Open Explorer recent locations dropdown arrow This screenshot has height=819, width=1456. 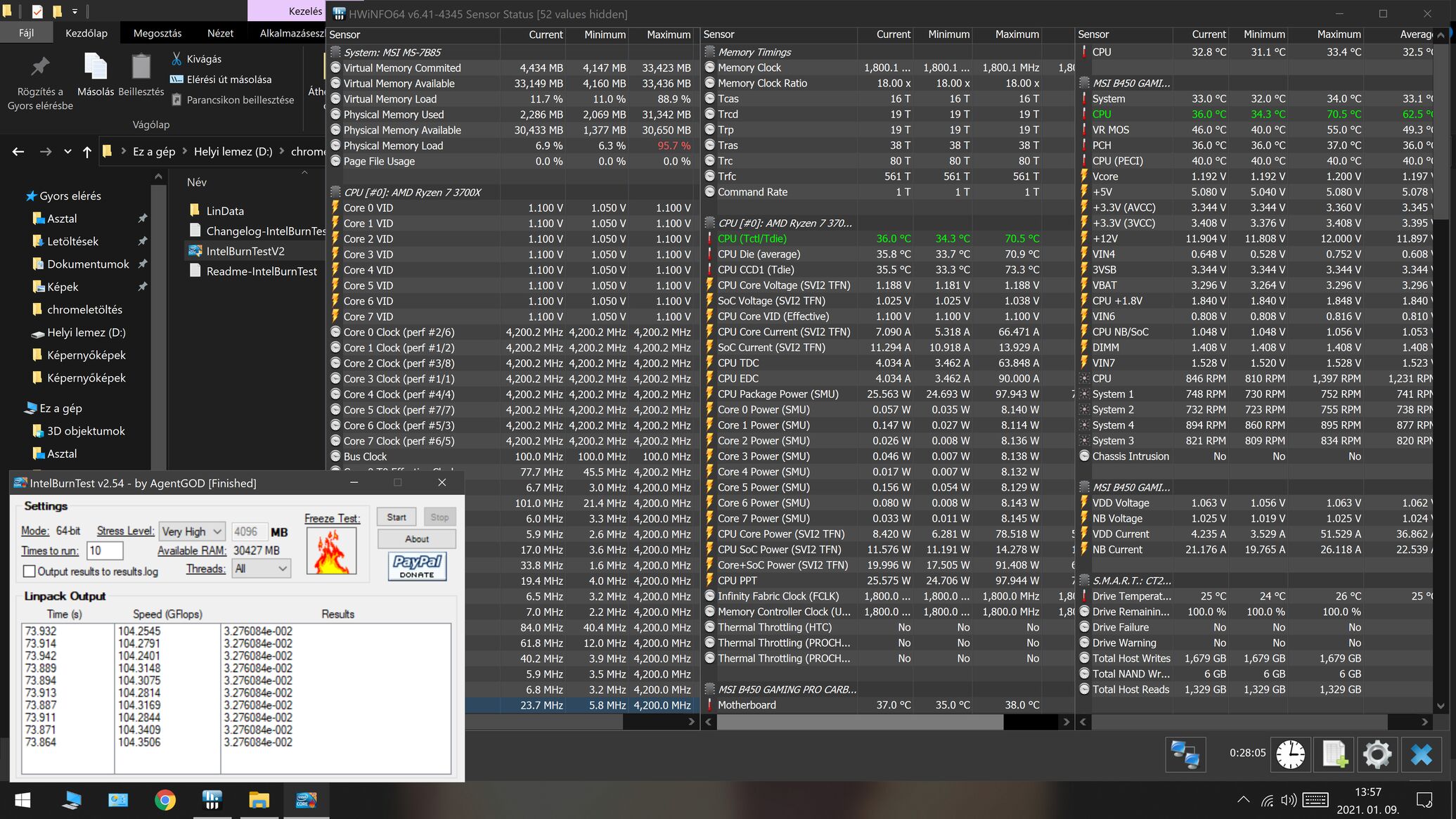tap(67, 151)
